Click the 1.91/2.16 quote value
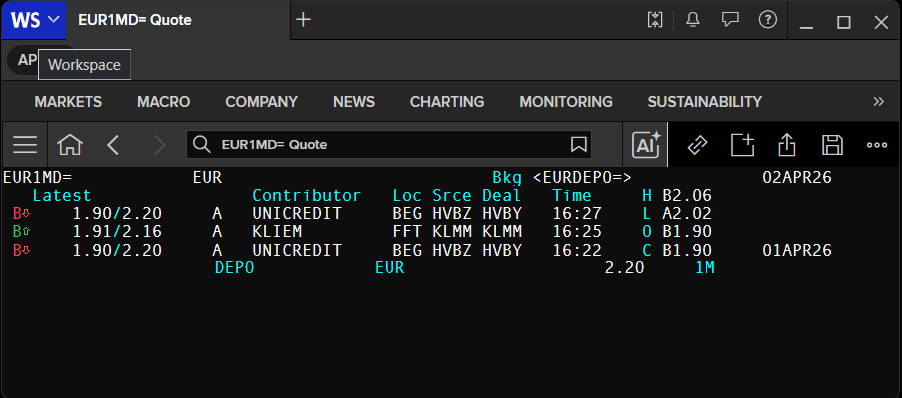Image resolution: width=902 pixels, height=398 pixels. pyautogui.click(x=117, y=232)
